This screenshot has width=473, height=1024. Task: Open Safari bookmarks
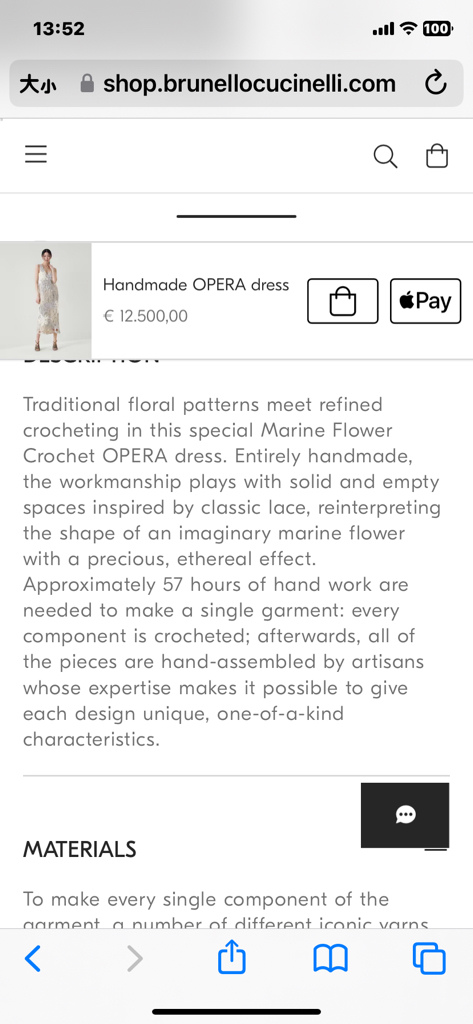(331, 959)
